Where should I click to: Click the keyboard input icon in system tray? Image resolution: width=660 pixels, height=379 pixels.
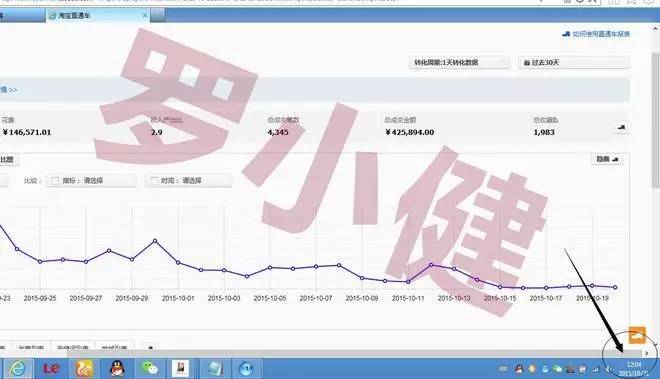pyautogui.click(x=503, y=369)
